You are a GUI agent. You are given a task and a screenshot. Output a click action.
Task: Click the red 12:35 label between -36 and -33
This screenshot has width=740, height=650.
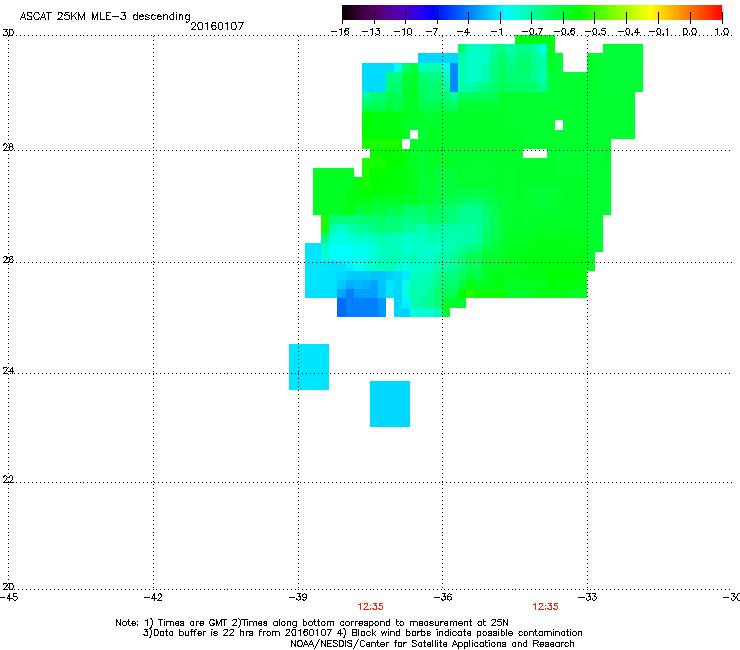tap(546, 607)
